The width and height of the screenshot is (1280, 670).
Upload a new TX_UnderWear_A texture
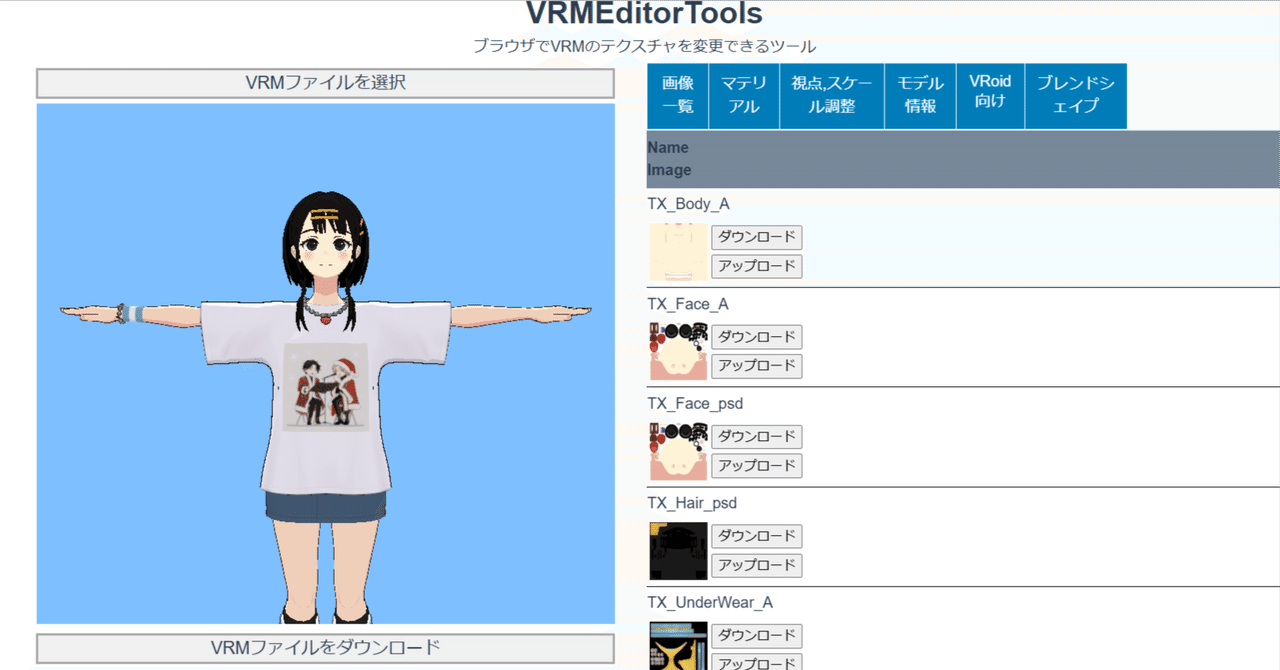[x=756, y=661]
